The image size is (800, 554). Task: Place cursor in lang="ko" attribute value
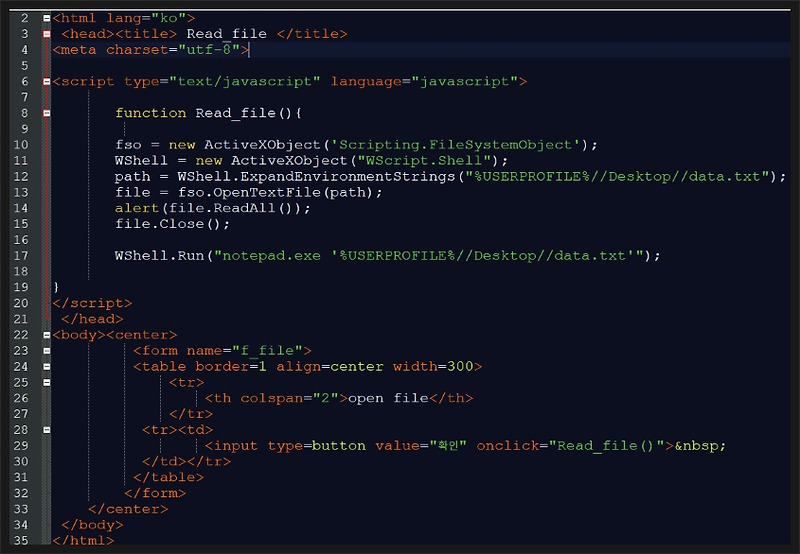pos(169,18)
